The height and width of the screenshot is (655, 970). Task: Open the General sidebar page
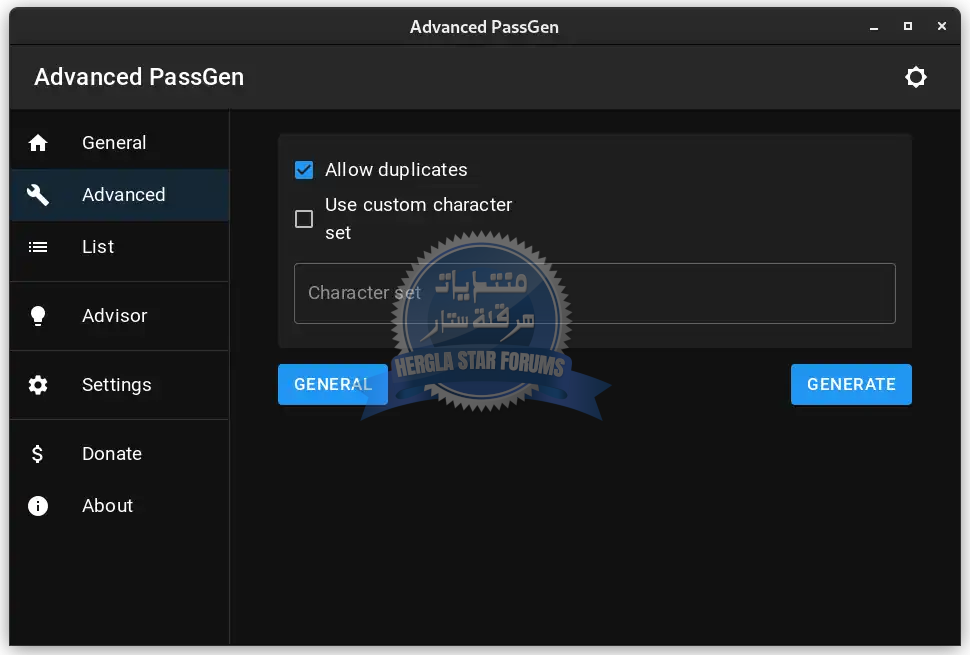point(114,143)
